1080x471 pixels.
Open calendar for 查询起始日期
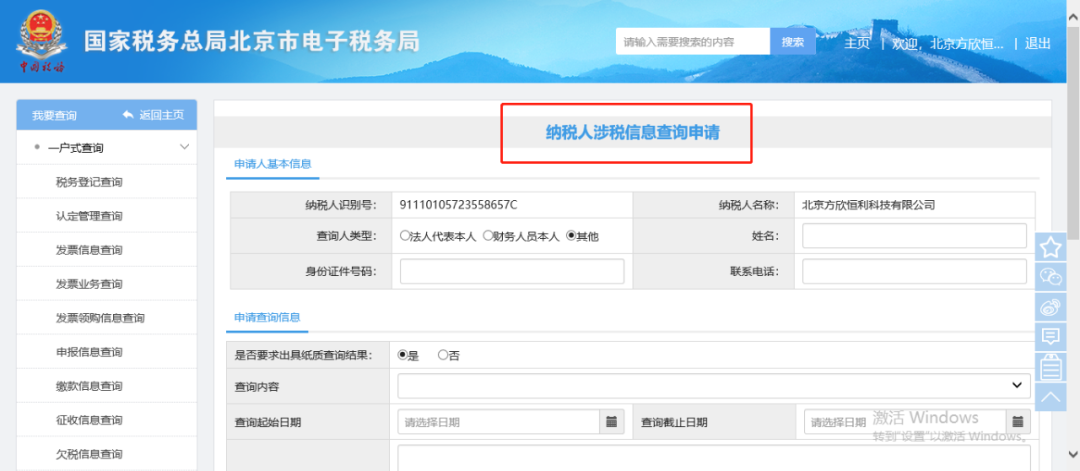[611, 421]
